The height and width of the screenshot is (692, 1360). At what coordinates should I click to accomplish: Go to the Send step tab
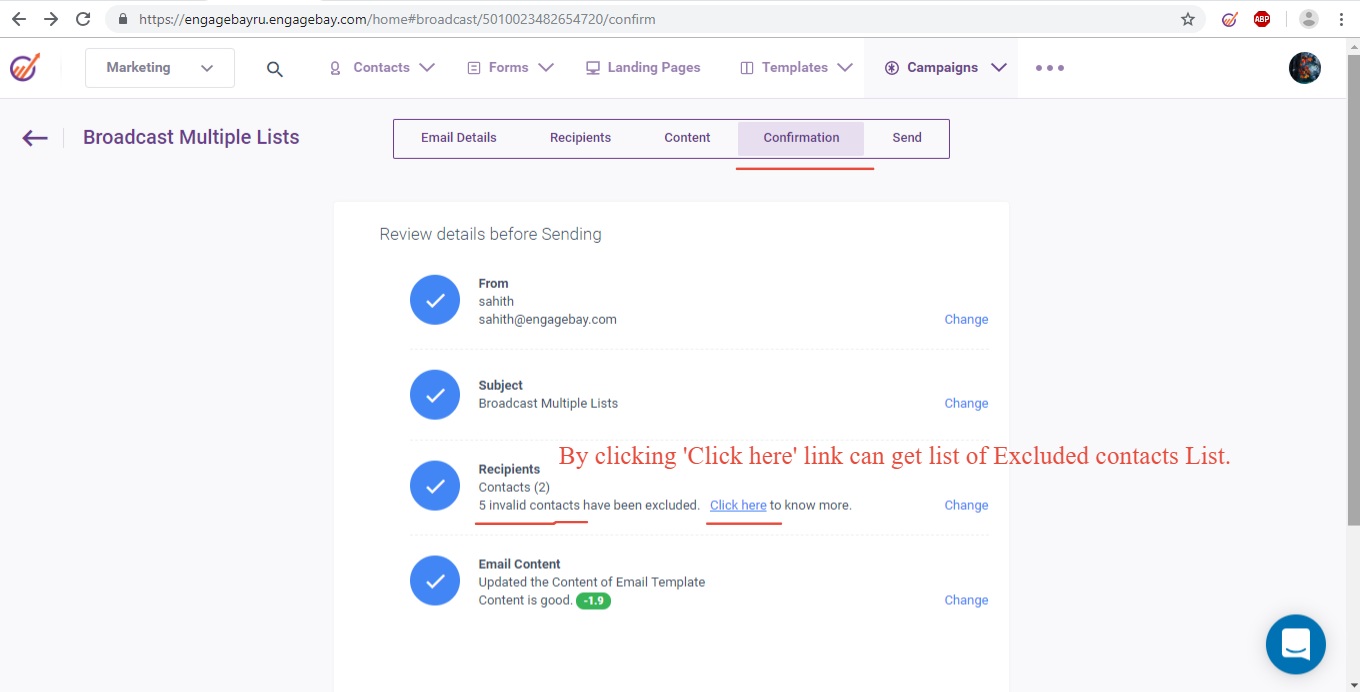907,138
